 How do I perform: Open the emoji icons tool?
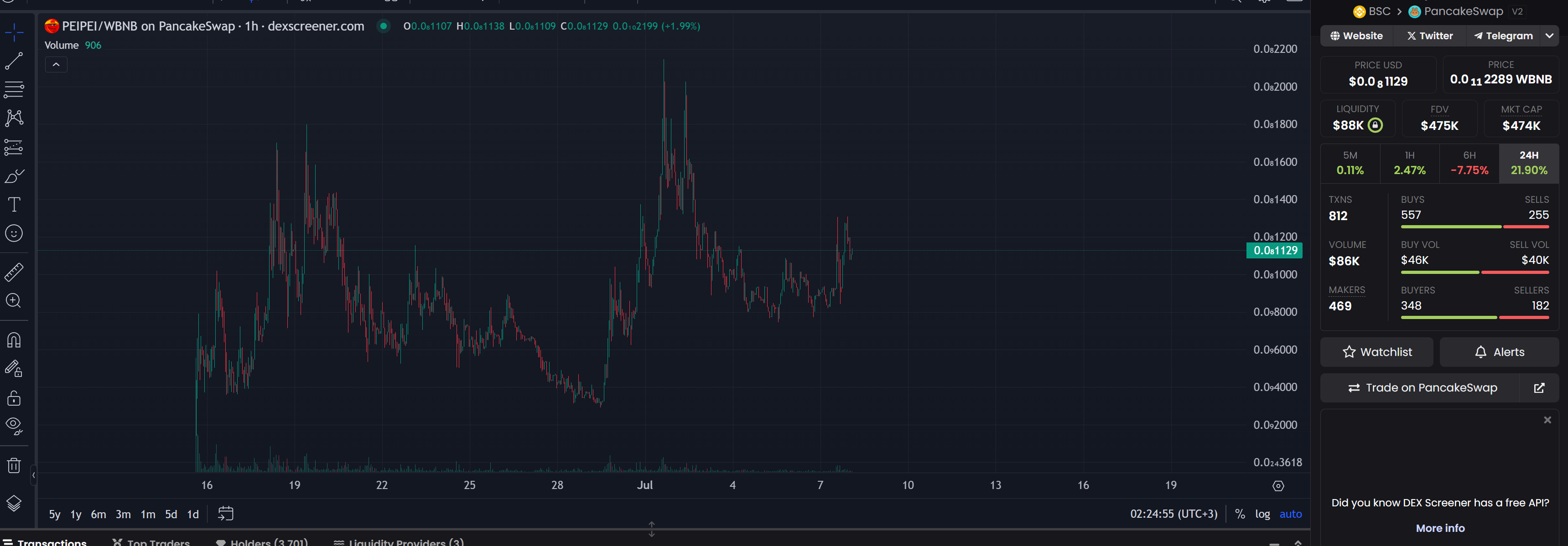pos(14,233)
